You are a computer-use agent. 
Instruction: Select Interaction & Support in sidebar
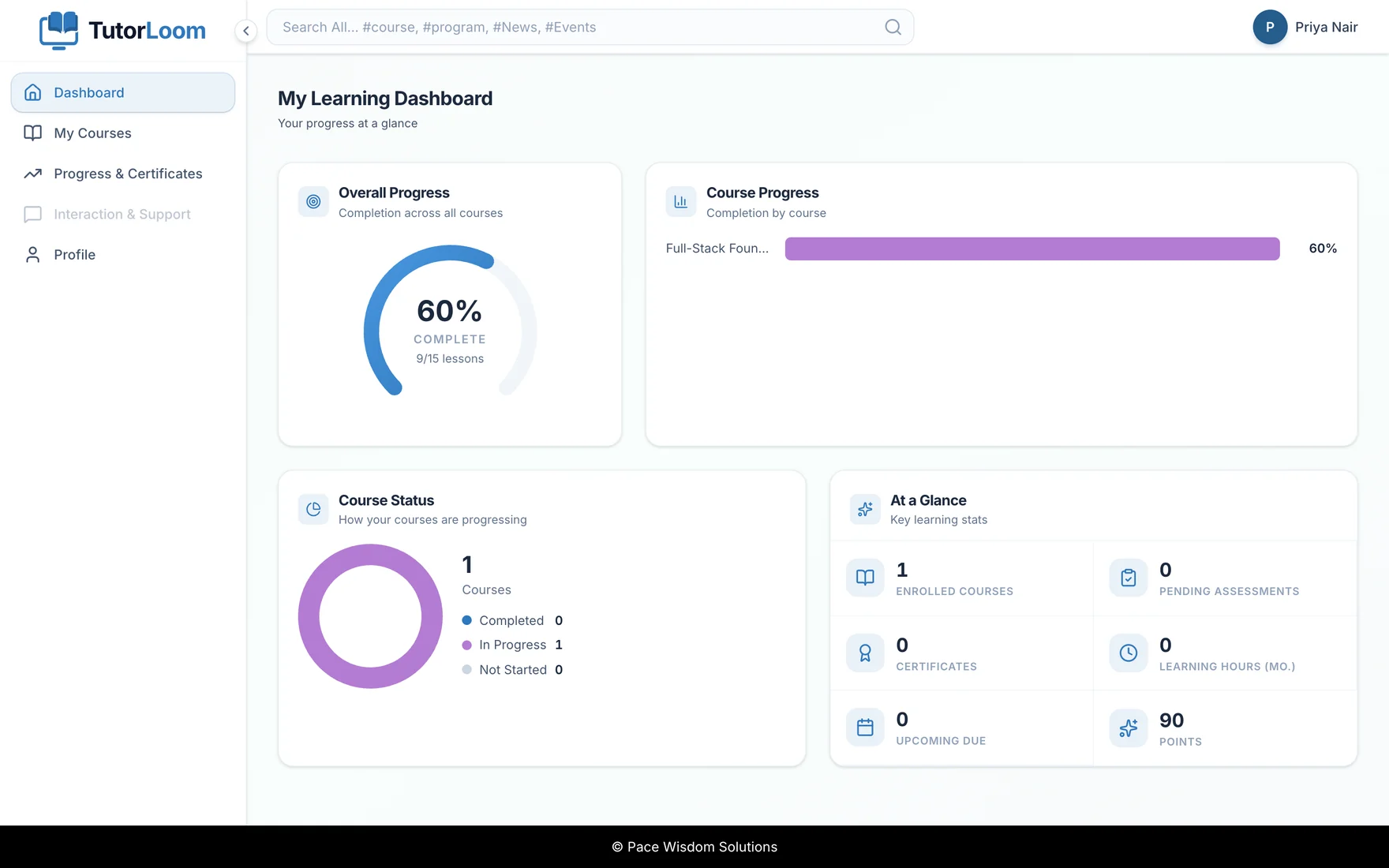123,214
